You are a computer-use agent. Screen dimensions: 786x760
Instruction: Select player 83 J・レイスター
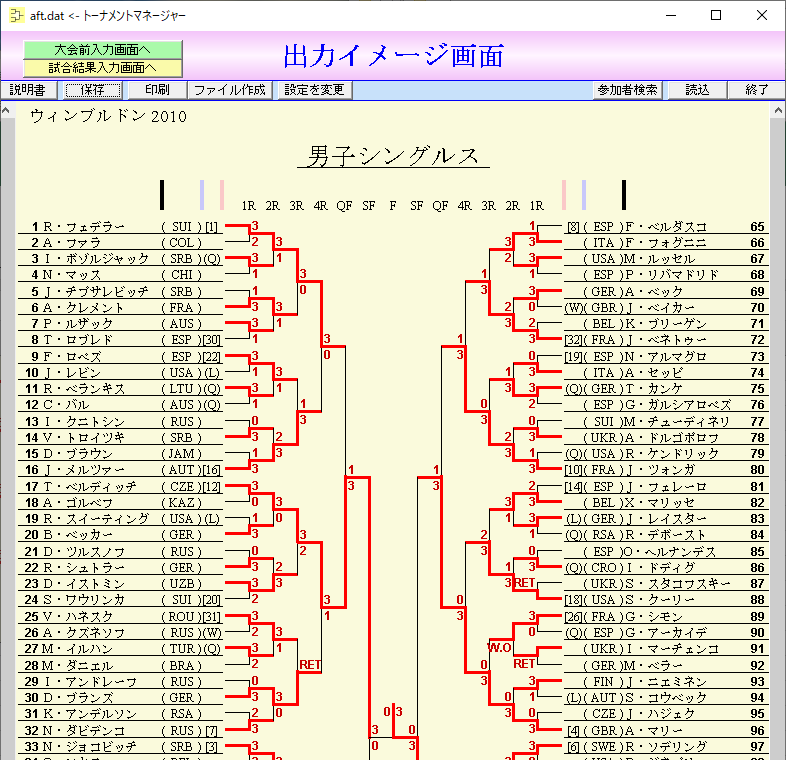[666, 518]
